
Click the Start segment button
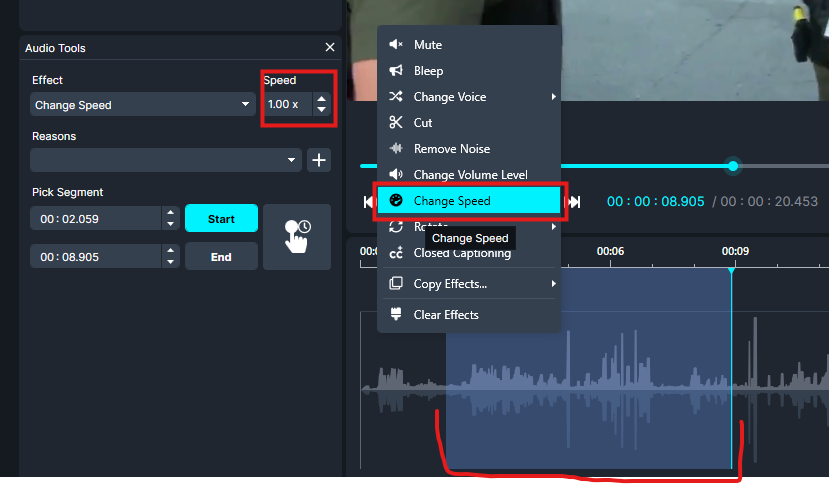point(221,219)
